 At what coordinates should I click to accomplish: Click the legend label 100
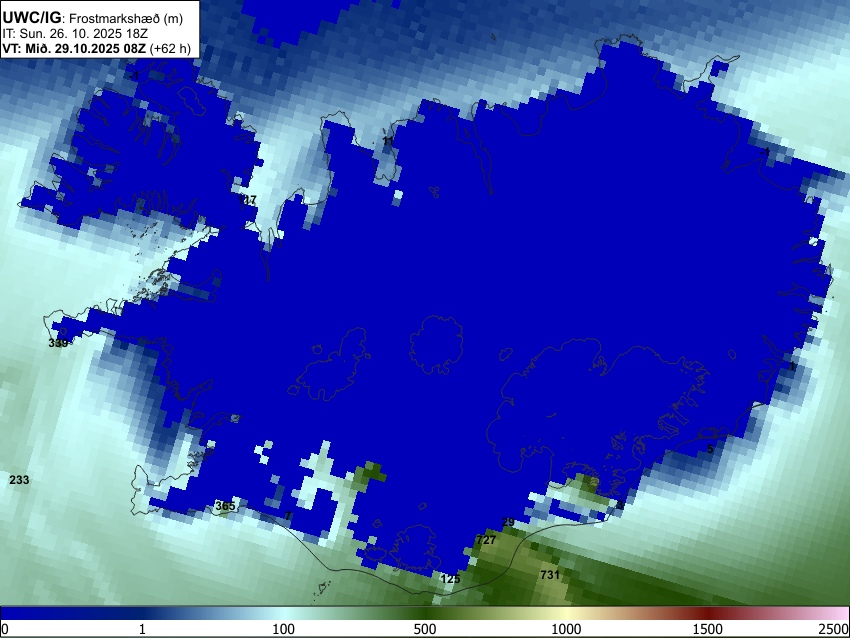click(283, 629)
